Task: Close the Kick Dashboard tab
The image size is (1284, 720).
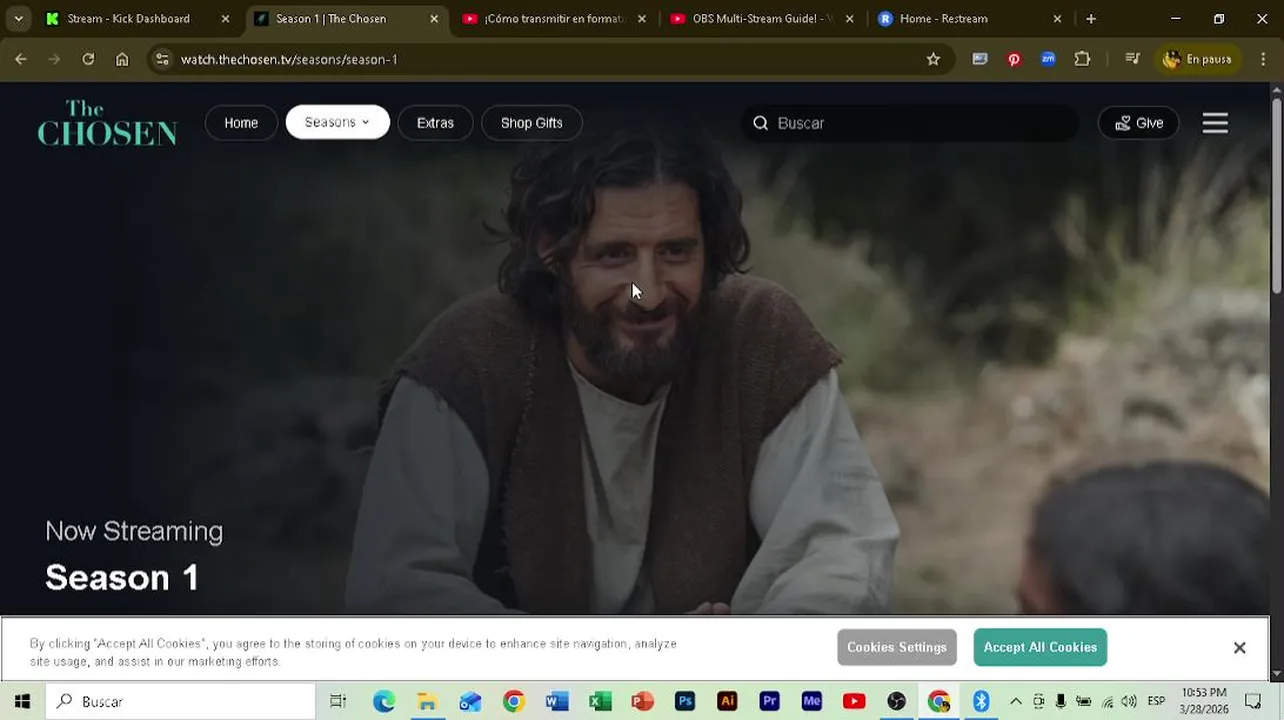Action: [225, 18]
